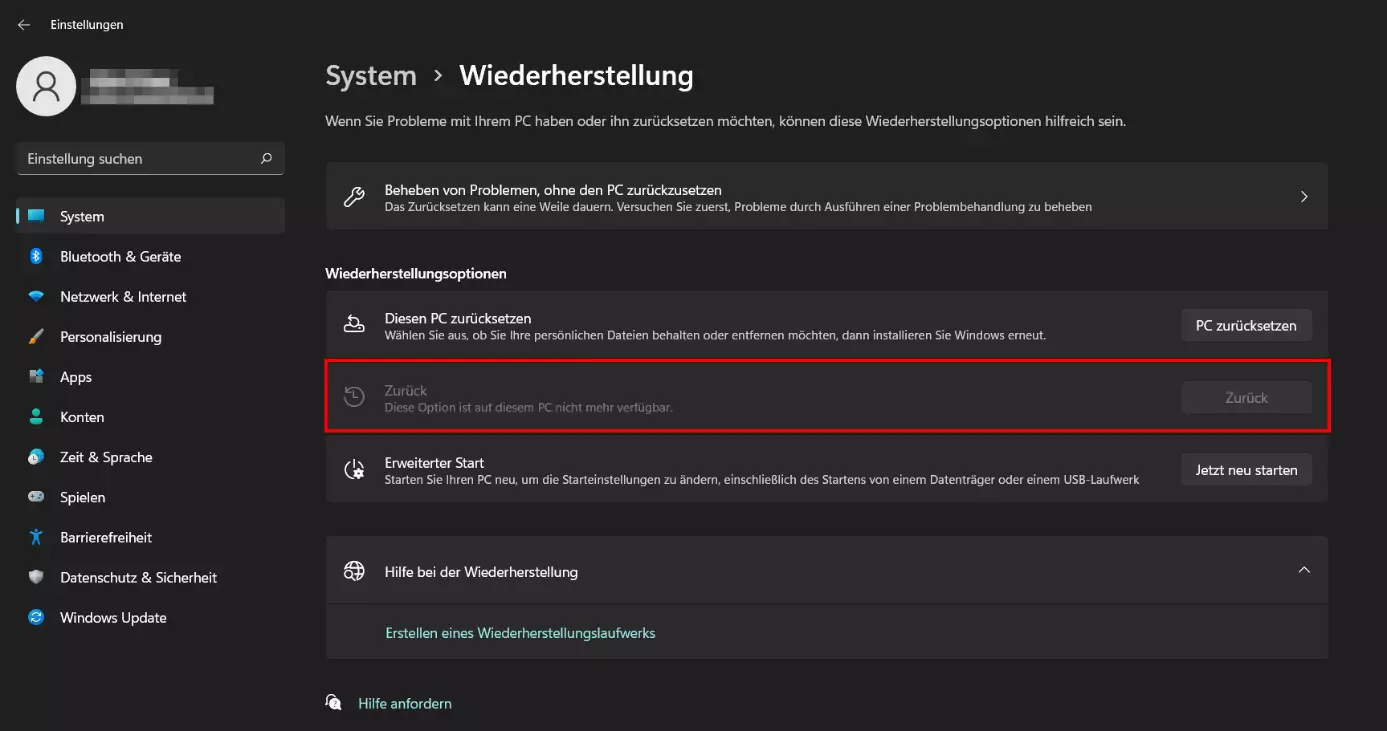Click the Einstellungen window title

tap(87, 25)
